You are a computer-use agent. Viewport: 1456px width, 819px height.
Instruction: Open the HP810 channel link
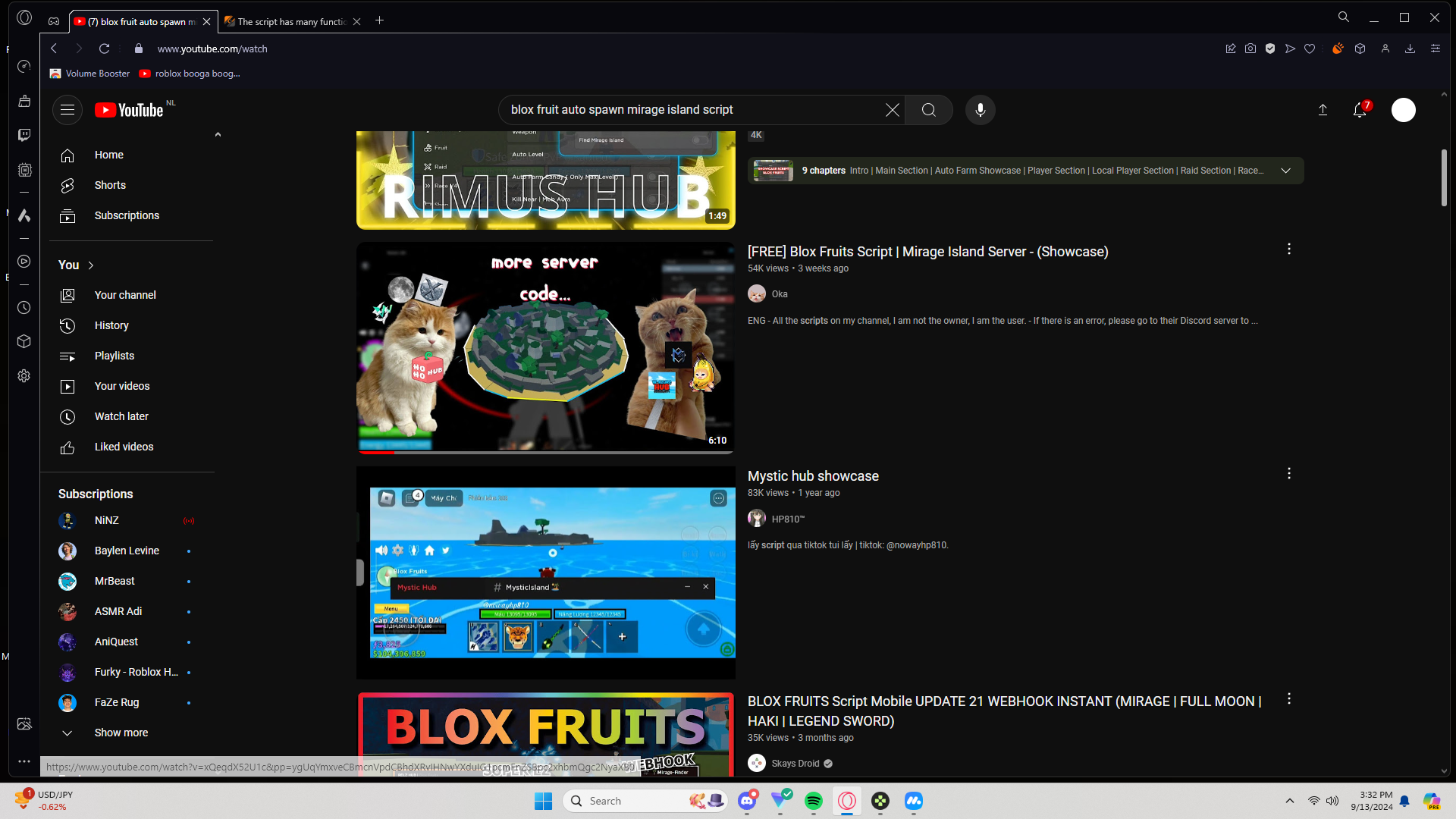(x=788, y=519)
